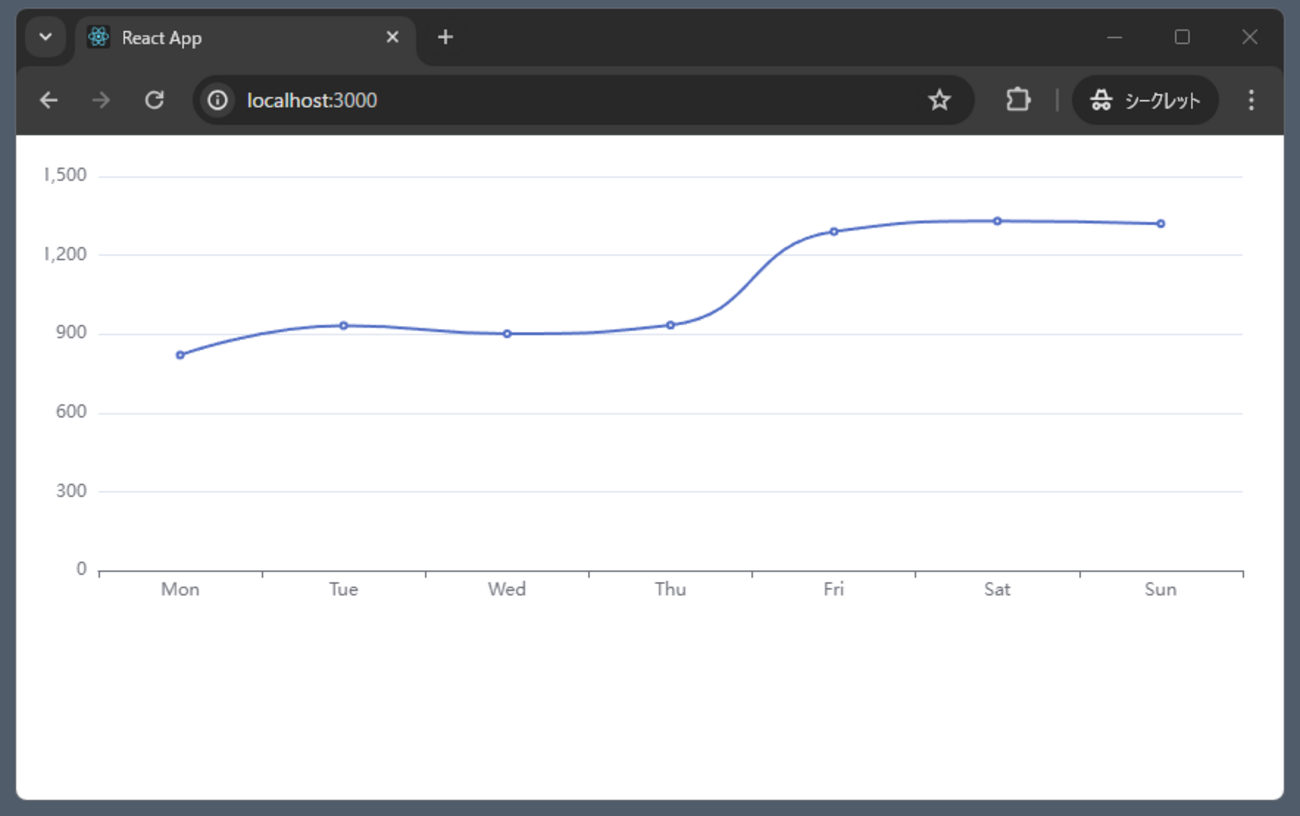The width and height of the screenshot is (1300, 816).
Task: Click the site information icon in address bar
Action: point(217,100)
